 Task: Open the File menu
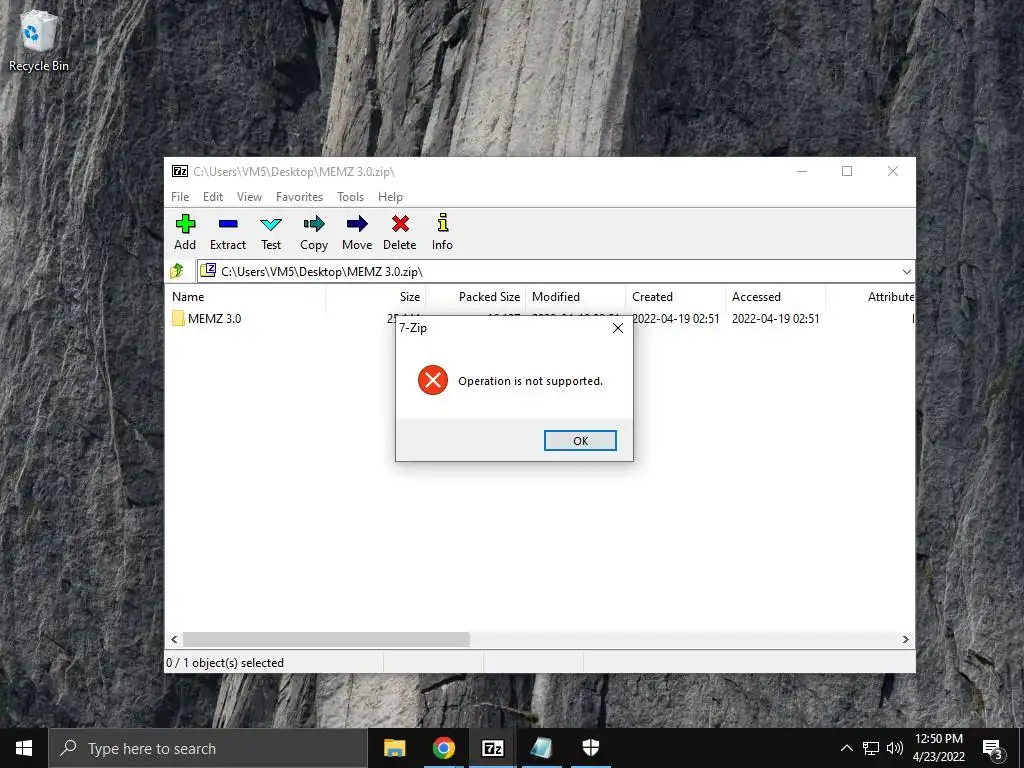click(x=180, y=197)
